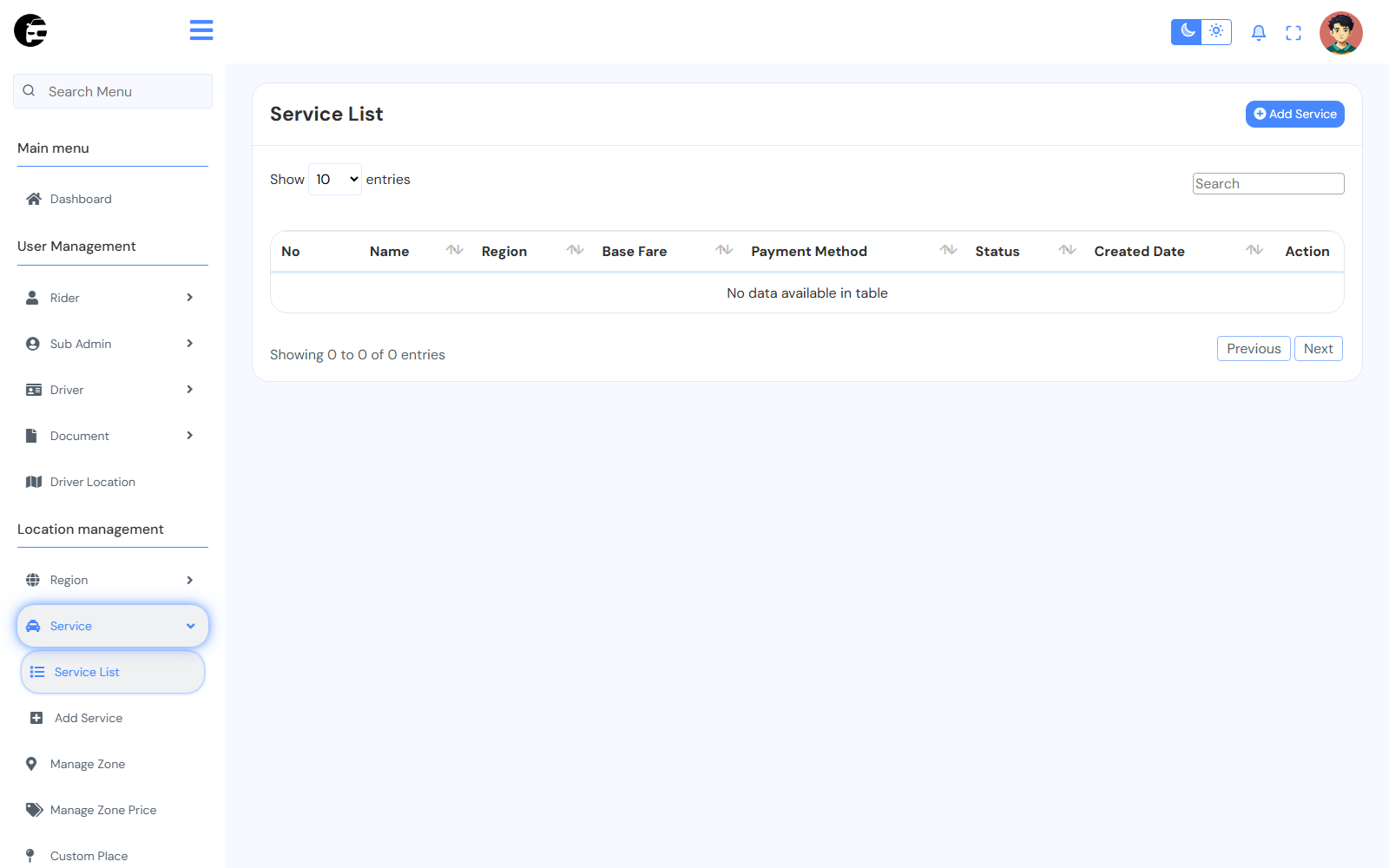The image size is (1389, 868).
Task: Go to the Previous page
Action: [x=1254, y=348]
